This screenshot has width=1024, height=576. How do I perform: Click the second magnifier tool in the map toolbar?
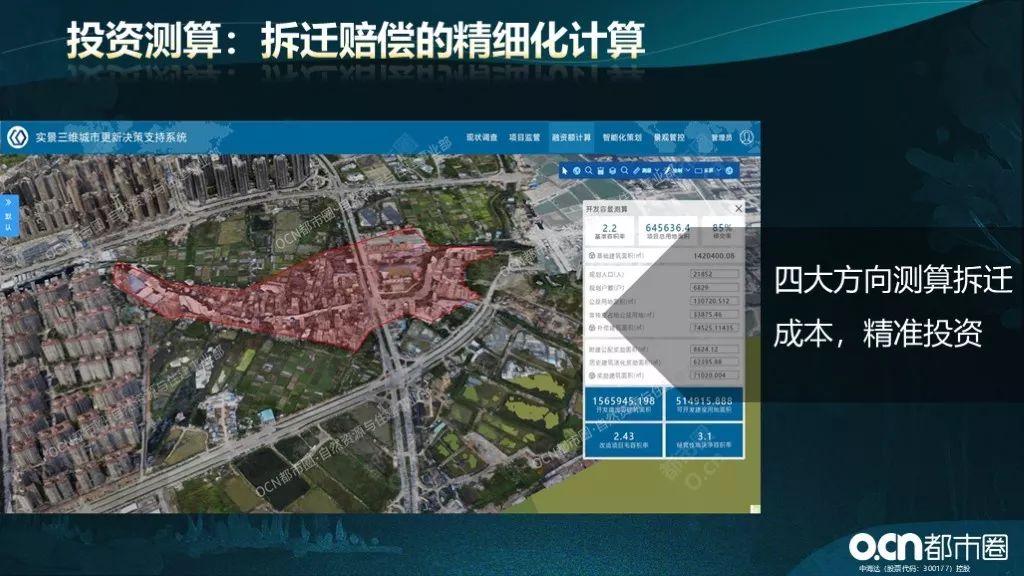624,170
